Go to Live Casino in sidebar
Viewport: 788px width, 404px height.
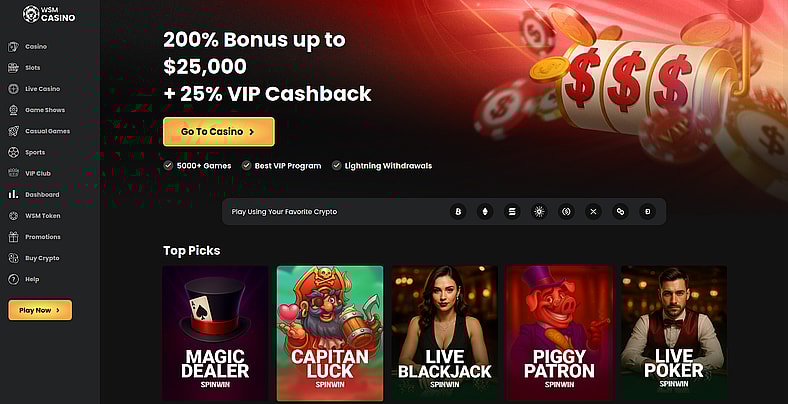[x=42, y=89]
